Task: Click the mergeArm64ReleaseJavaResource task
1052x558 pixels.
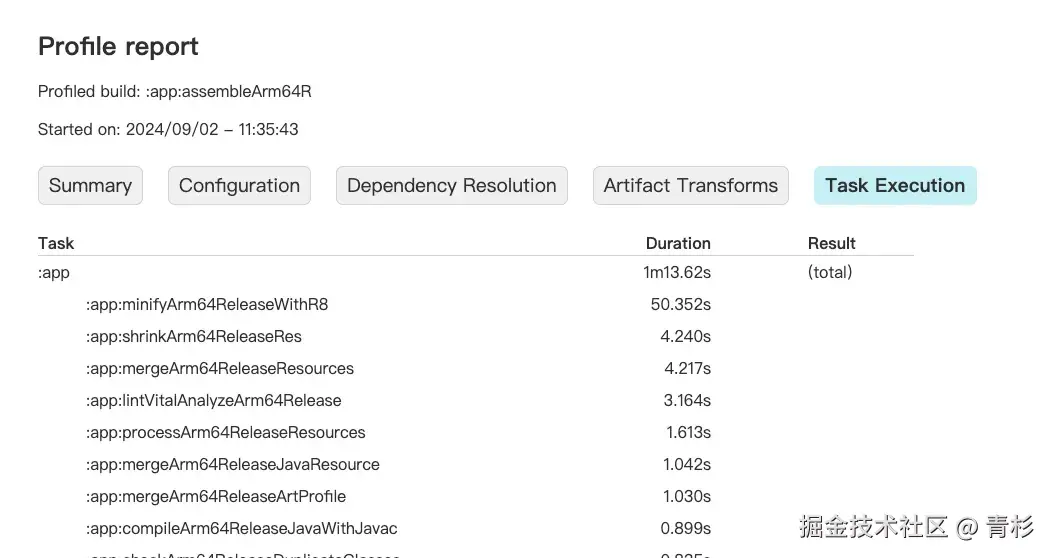Action: coord(233,464)
